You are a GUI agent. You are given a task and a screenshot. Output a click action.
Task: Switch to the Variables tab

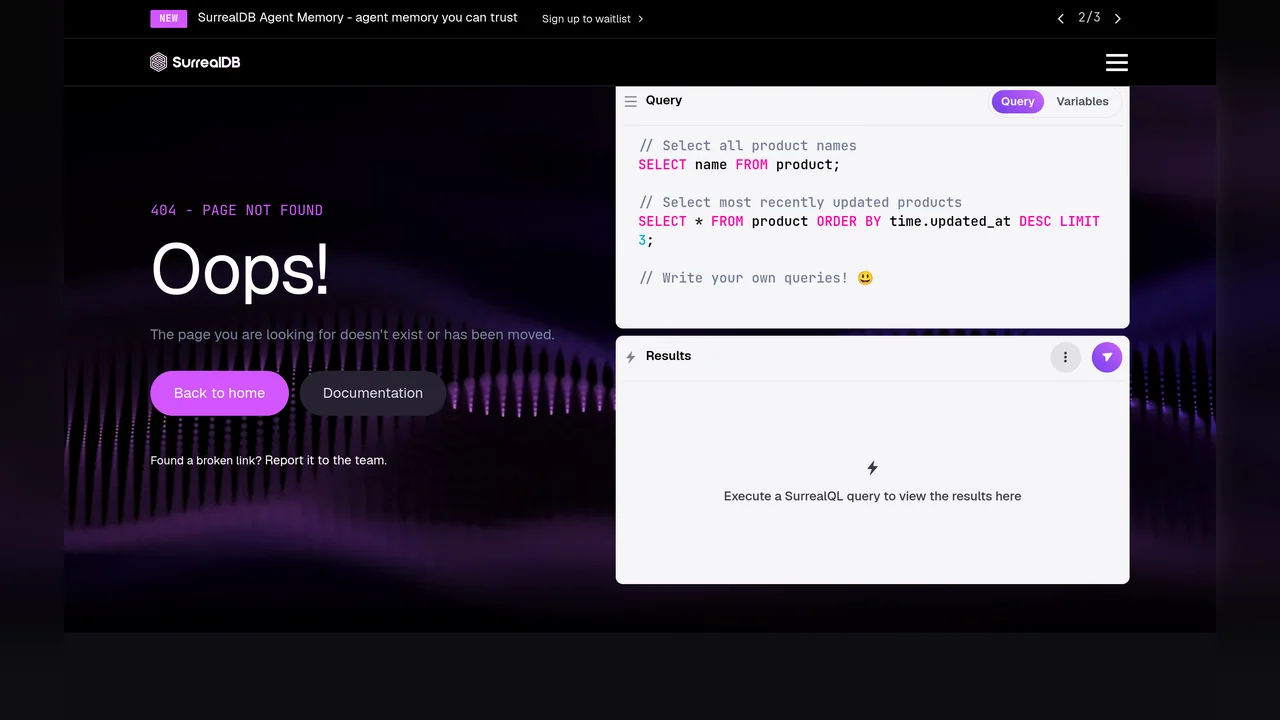pyautogui.click(x=1082, y=101)
